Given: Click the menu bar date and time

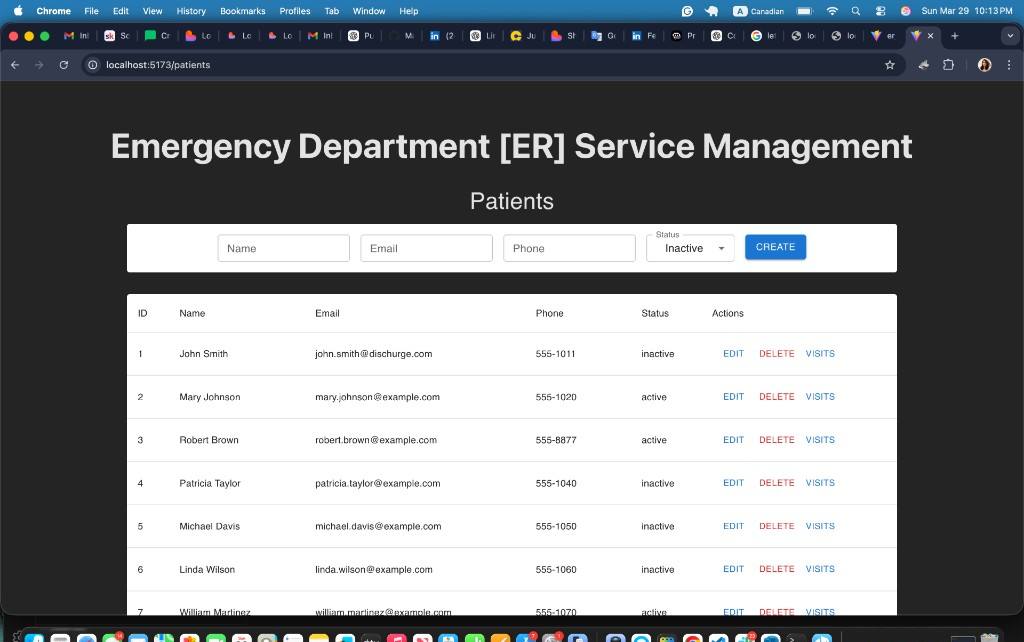Looking at the screenshot, I should click(967, 11).
